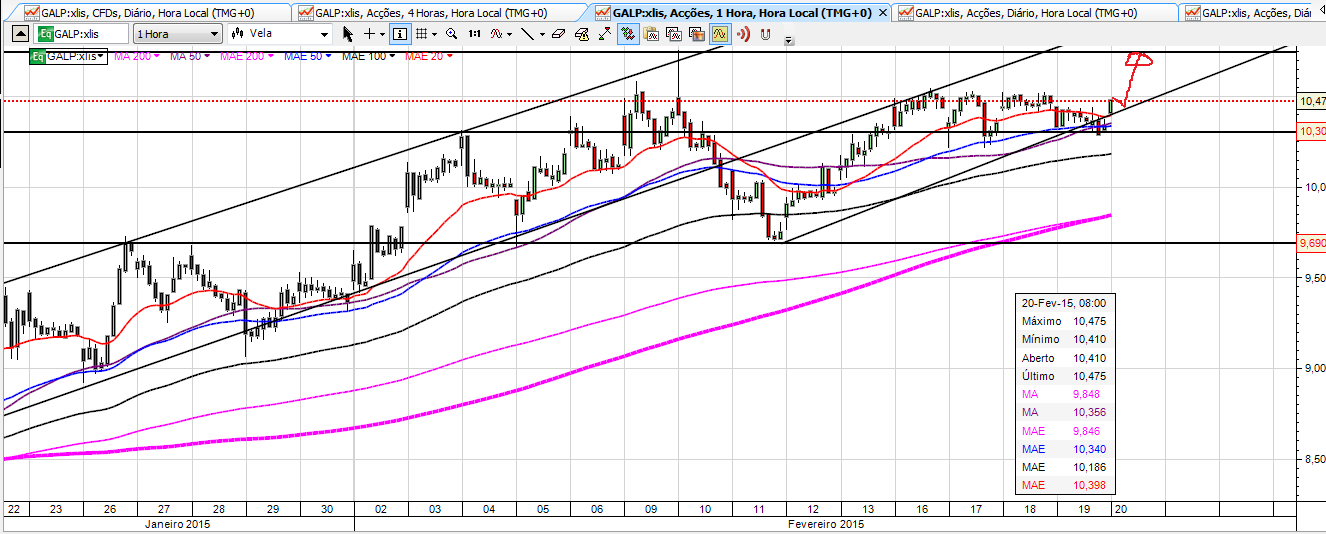This screenshot has height=534, width=1326.
Task: Toggle the chart grid icon
Action: tap(421, 34)
